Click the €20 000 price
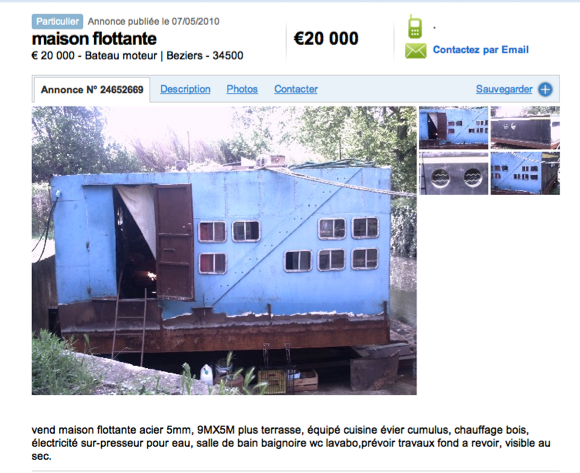 pos(326,38)
